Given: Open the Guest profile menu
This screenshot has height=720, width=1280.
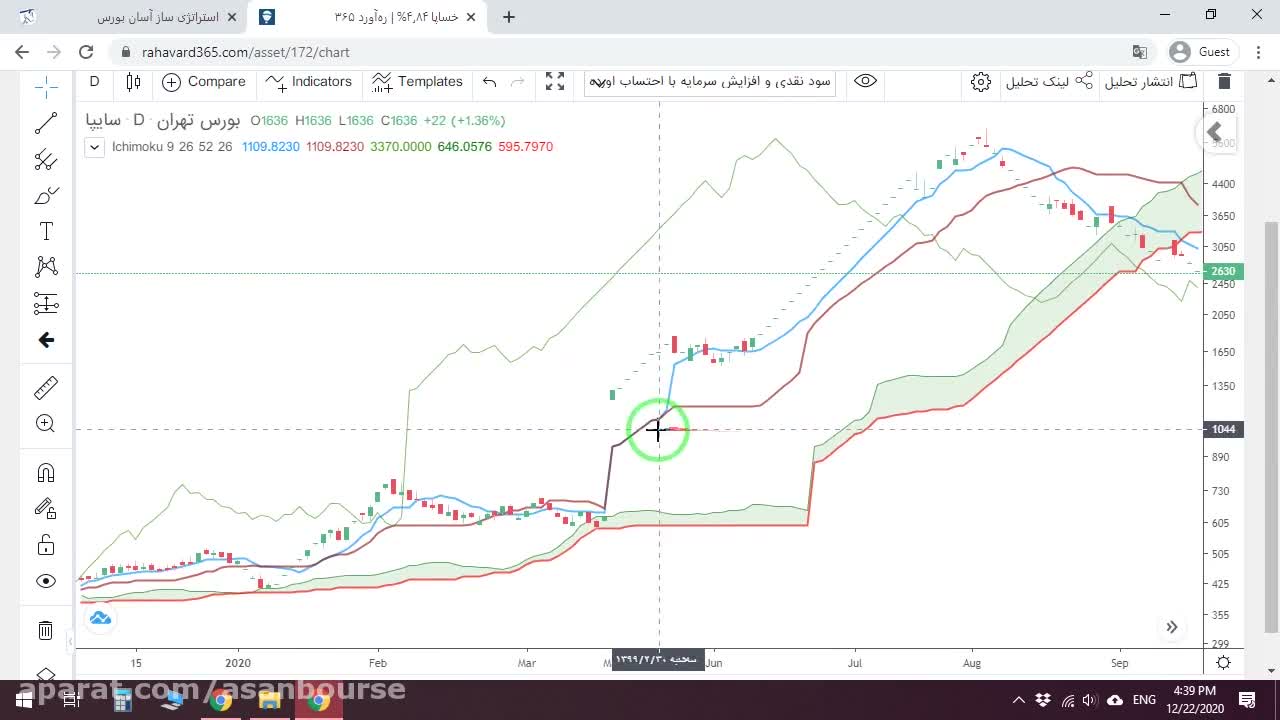Looking at the screenshot, I should pos(1201,52).
